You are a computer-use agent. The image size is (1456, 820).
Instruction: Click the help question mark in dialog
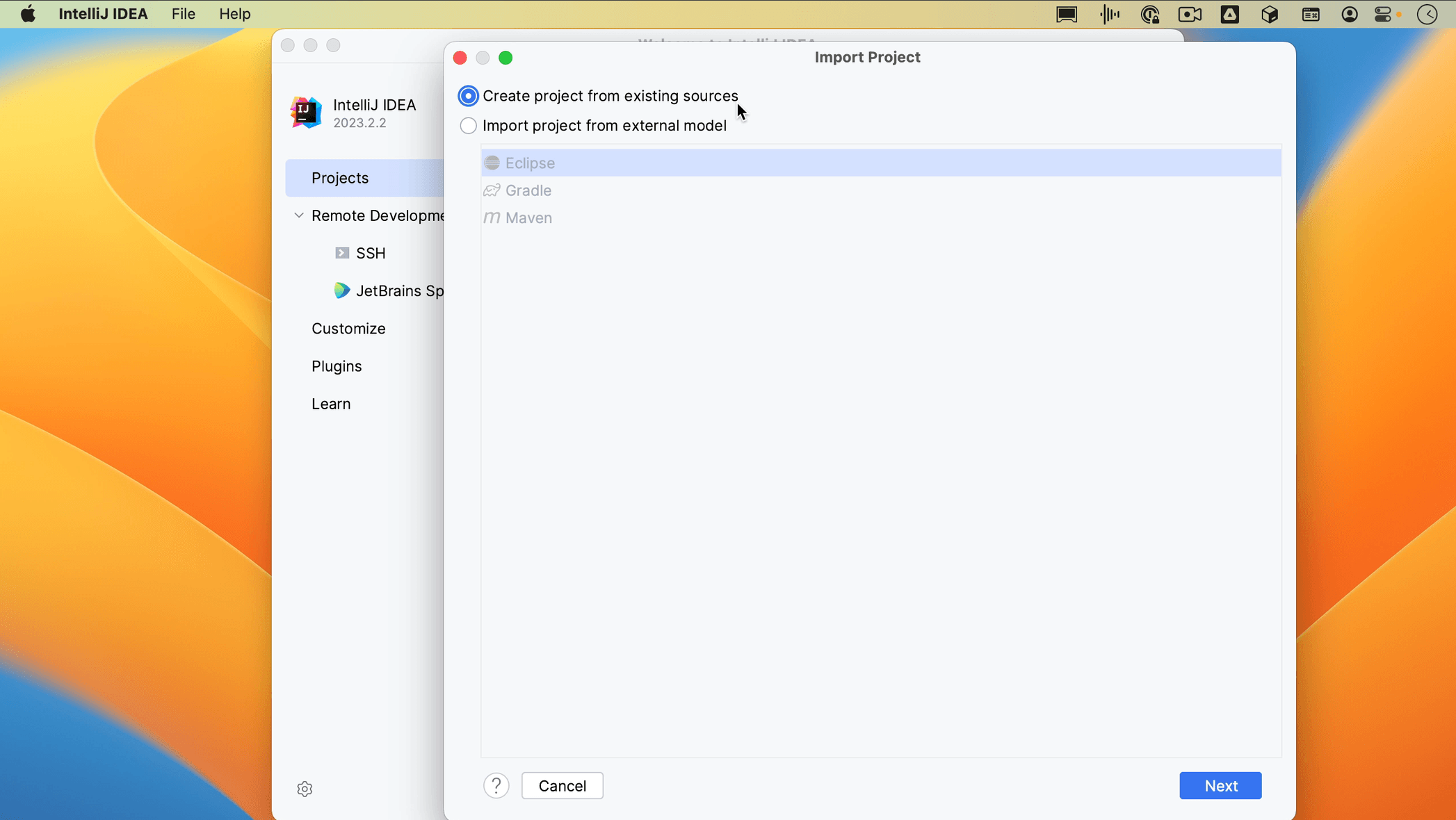[x=496, y=785]
